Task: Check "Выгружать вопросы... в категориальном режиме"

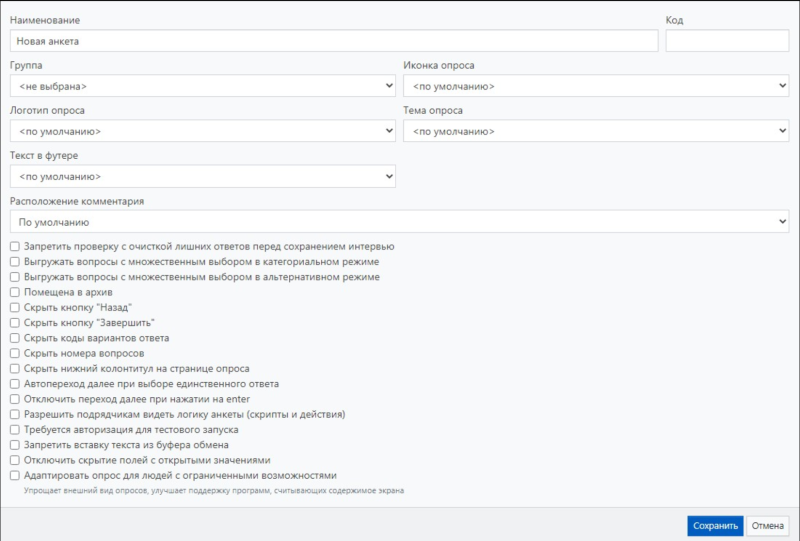Action: [x=15, y=262]
